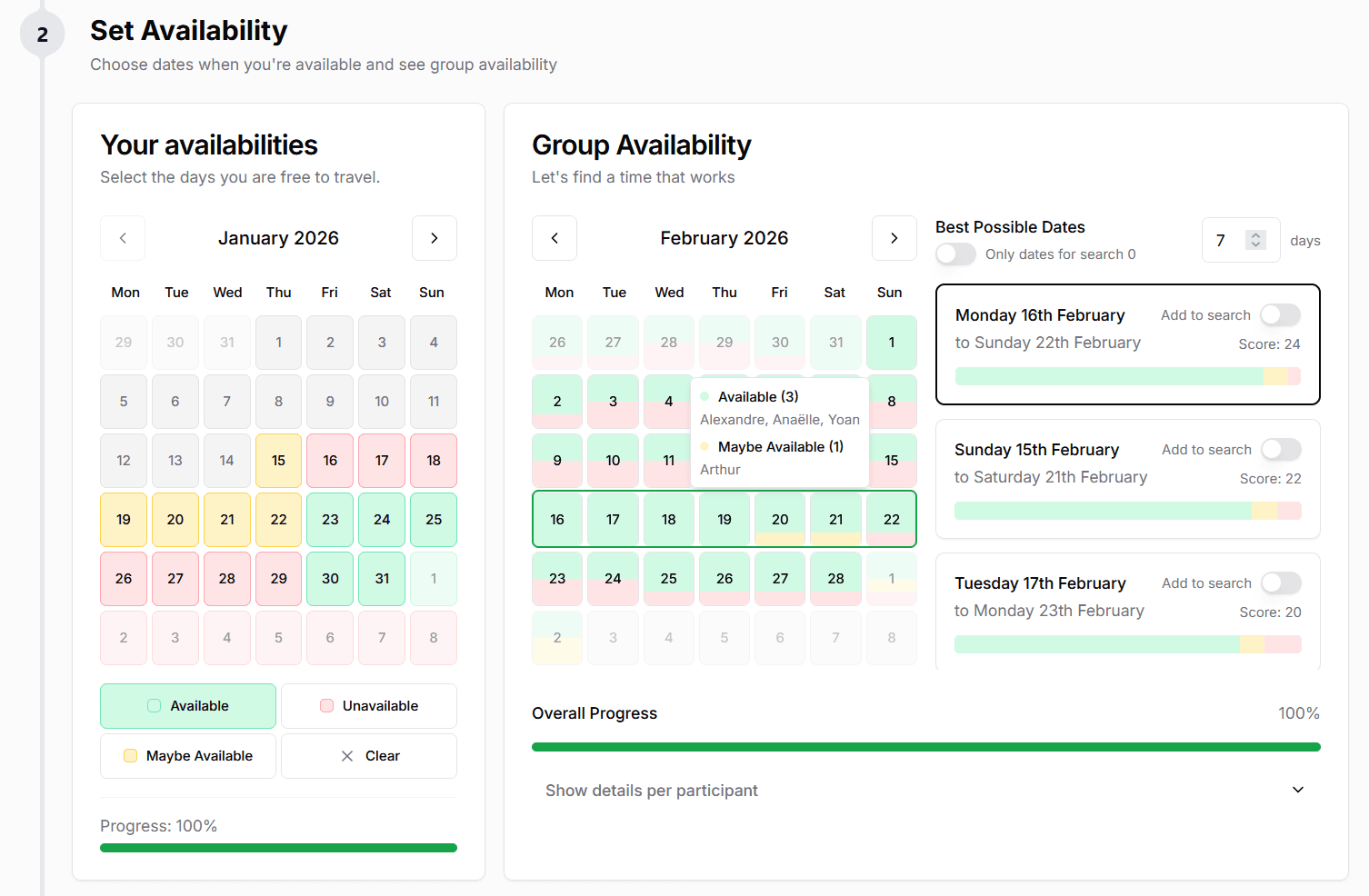Enable Add to search for Tuesday 17th February
The width and height of the screenshot is (1369, 896).
click(1281, 582)
